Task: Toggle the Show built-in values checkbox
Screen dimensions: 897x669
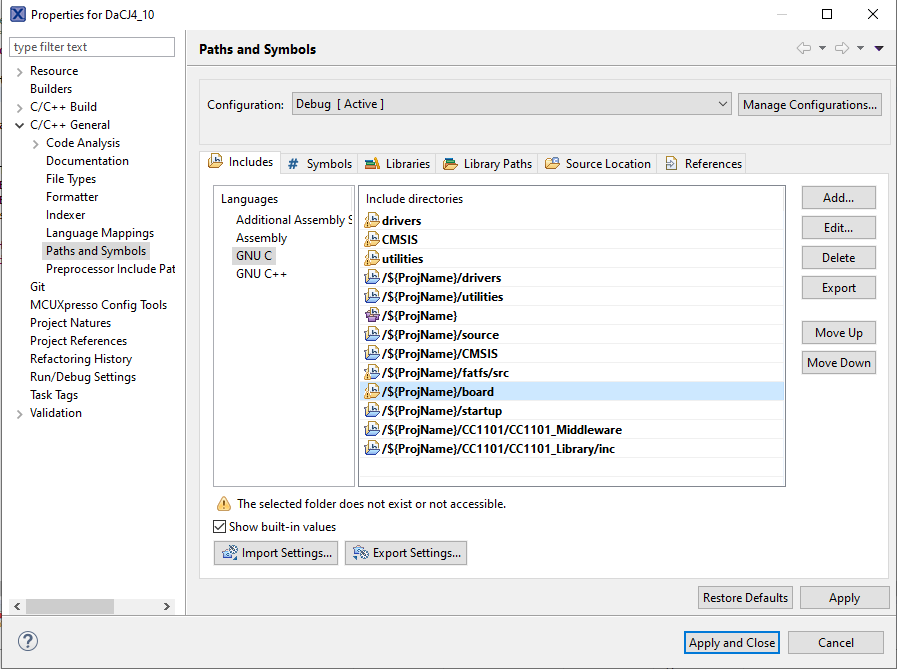Action: (219, 527)
